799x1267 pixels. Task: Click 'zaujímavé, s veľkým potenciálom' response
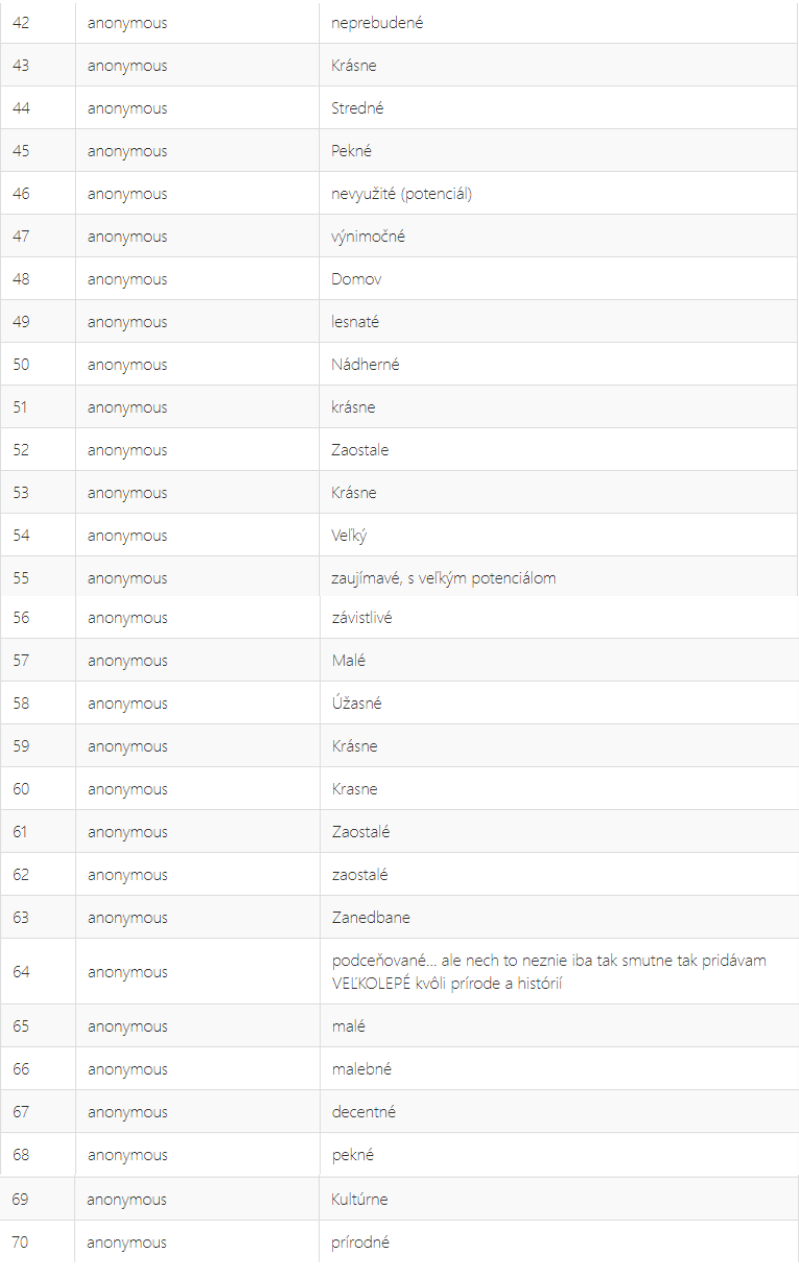click(444, 578)
